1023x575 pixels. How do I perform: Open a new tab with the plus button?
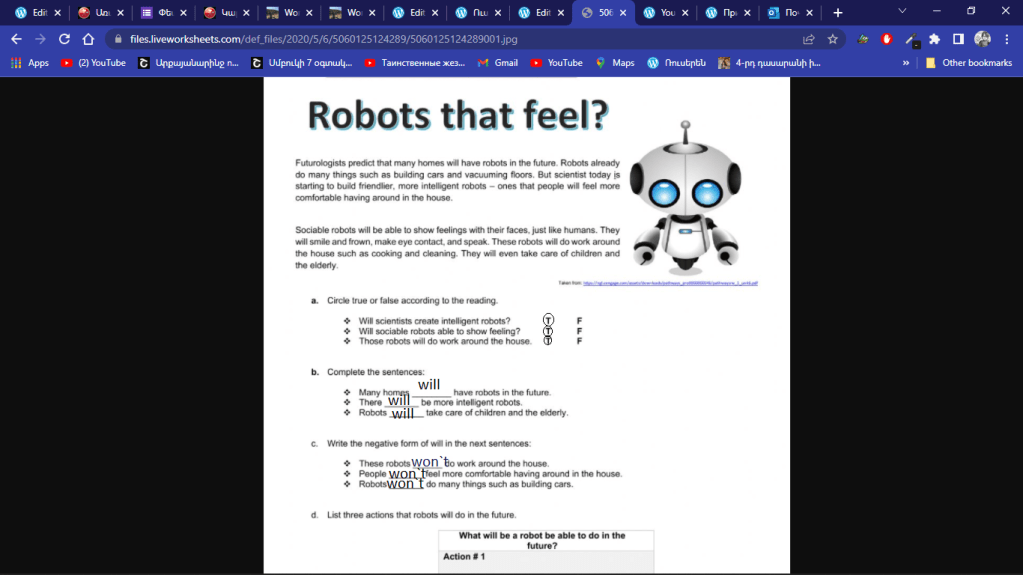tap(838, 13)
